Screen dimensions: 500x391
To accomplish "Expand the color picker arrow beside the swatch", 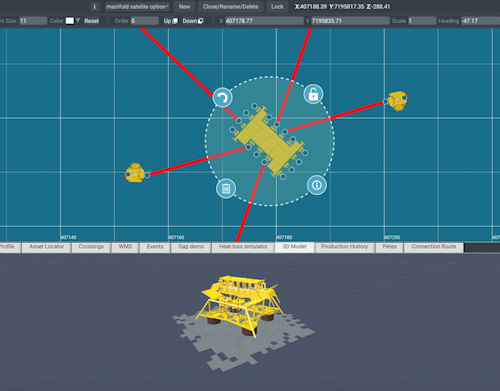I will coord(78,21).
